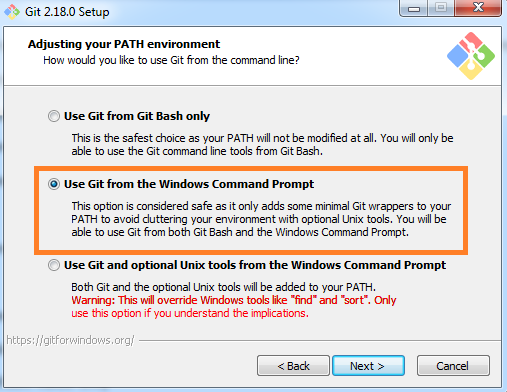This screenshot has width=507, height=392.
Task: Cancel the Git setup
Action: click(453, 366)
